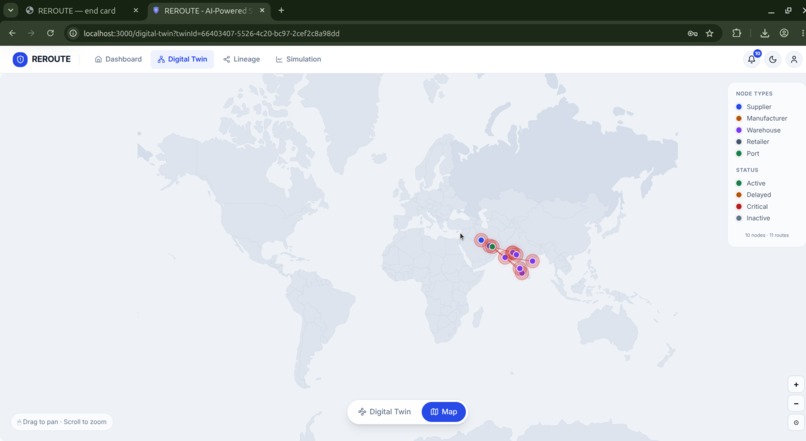Open the notifications bell
The height and width of the screenshot is (441, 806).
point(752,60)
